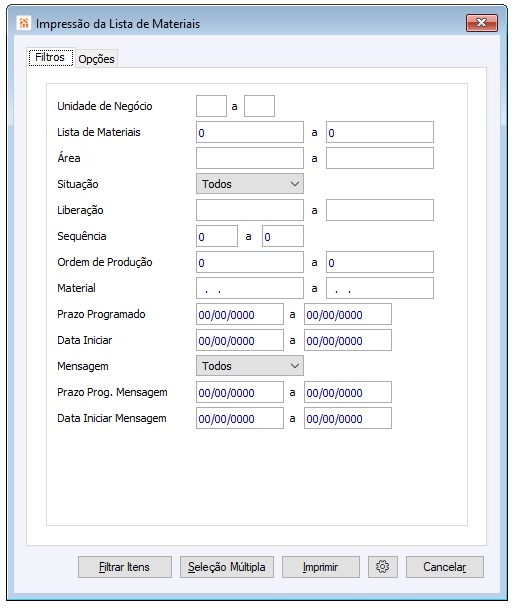Click the Ordem de Produção label
Viewport: 514px width, 610px height.
(105, 262)
